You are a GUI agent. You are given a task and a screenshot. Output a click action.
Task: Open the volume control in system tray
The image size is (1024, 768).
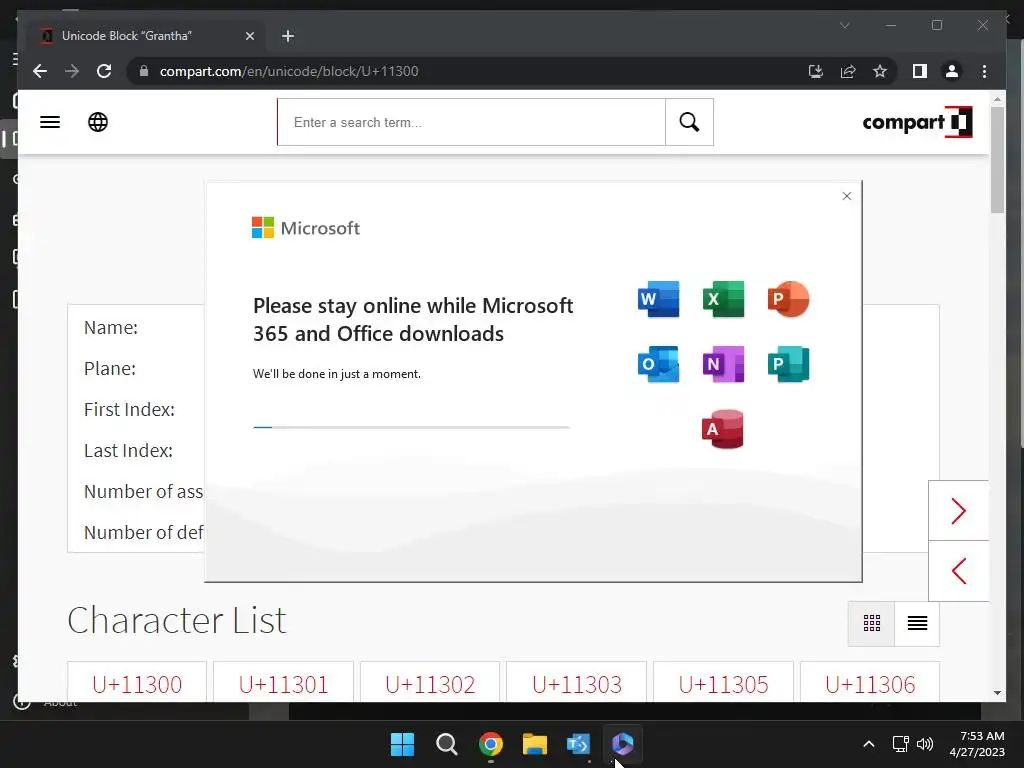click(x=925, y=744)
